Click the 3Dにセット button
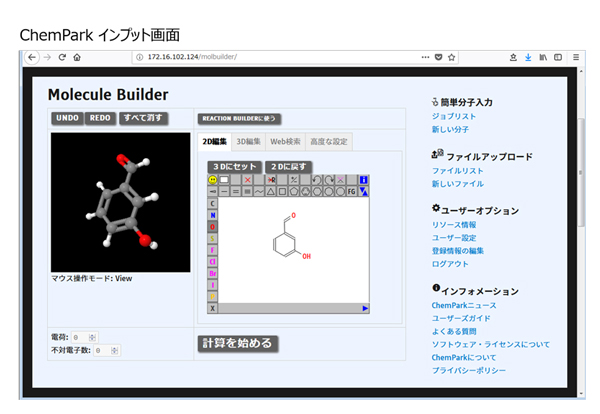 pyautogui.click(x=235, y=167)
